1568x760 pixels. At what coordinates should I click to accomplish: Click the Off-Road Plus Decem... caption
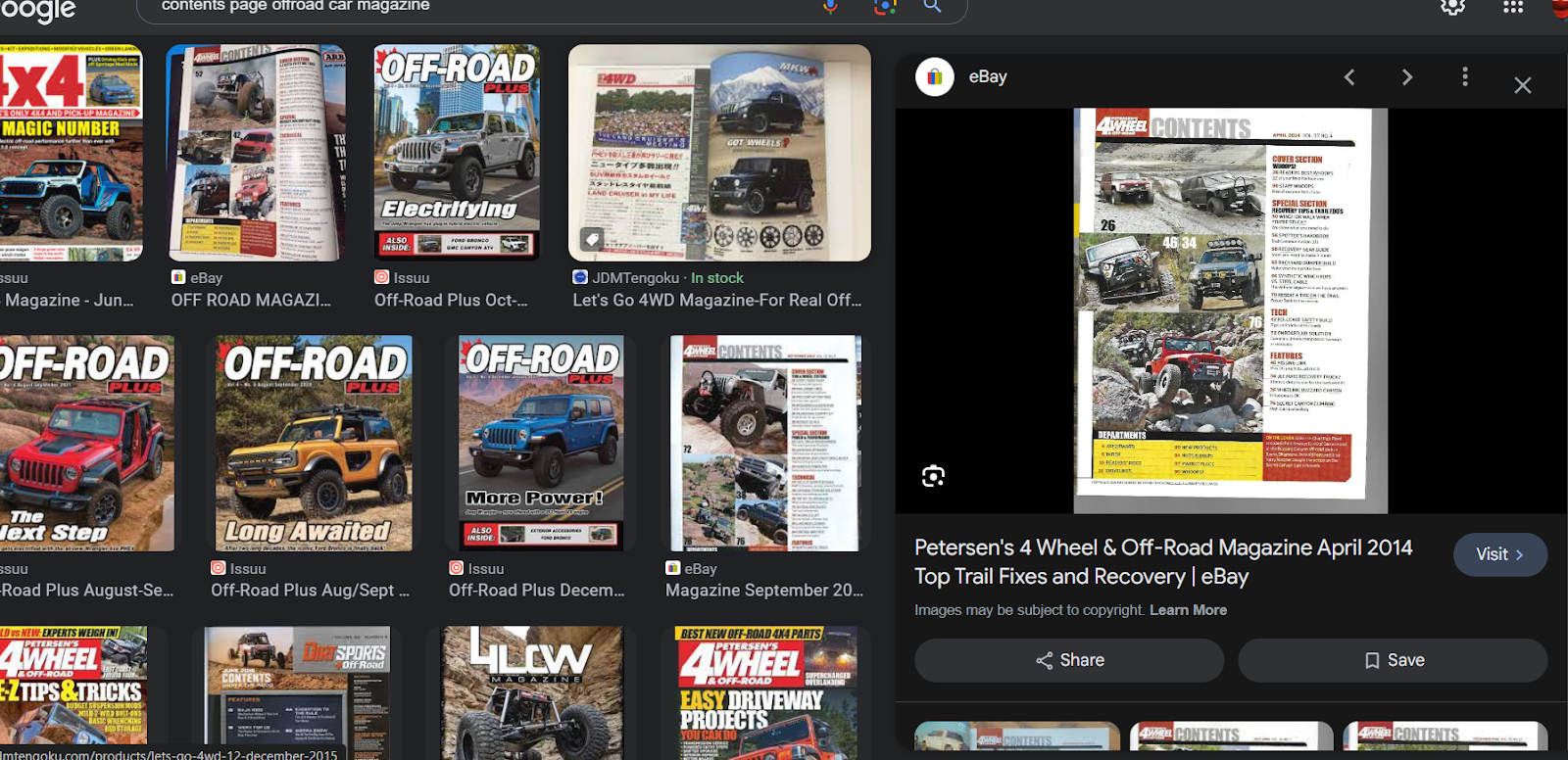(x=536, y=591)
